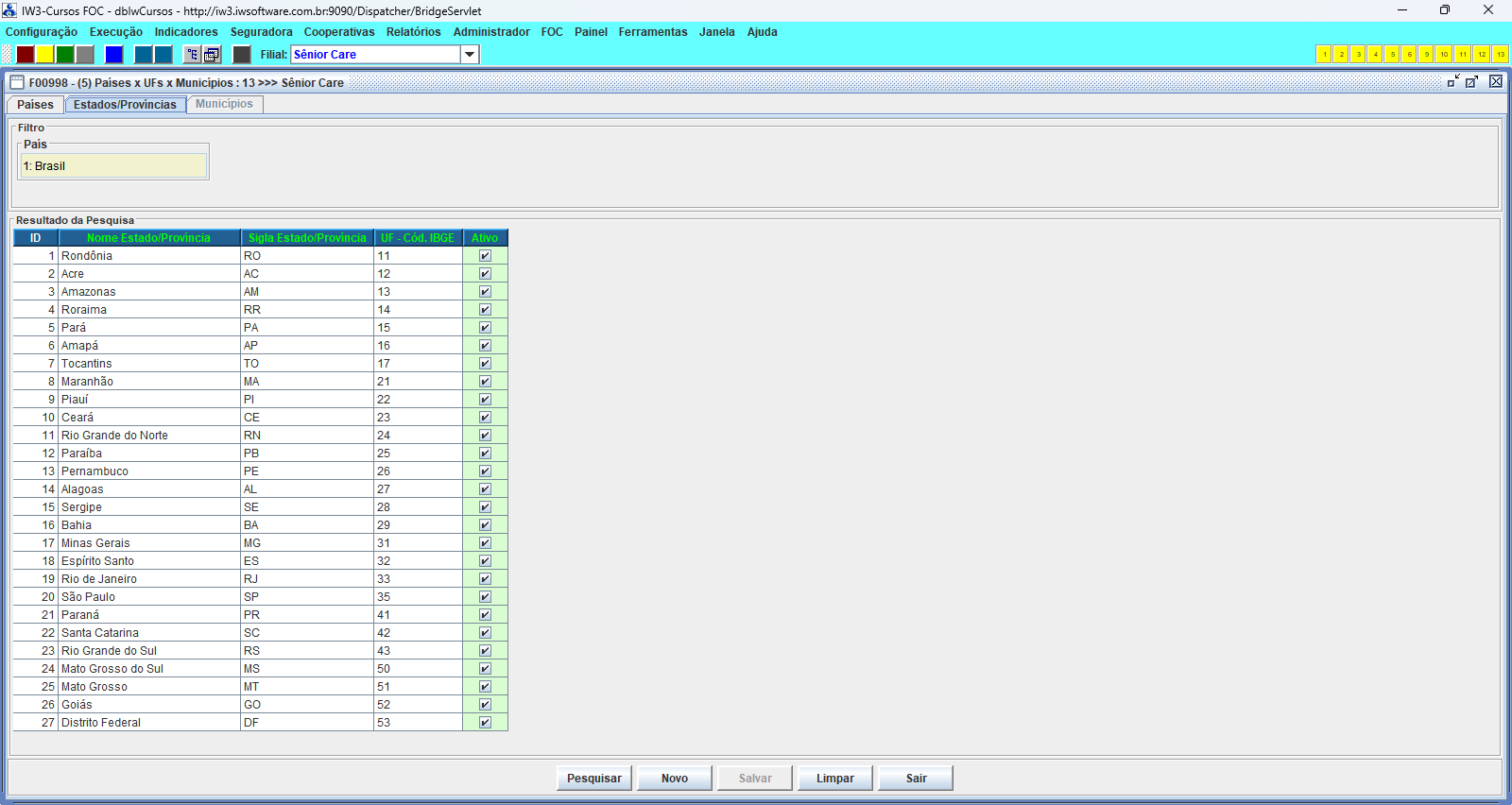Viewport: 1512px width, 805px height.
Task: Select the Minas Gerais row name cell
Action: tap(149, 543)
